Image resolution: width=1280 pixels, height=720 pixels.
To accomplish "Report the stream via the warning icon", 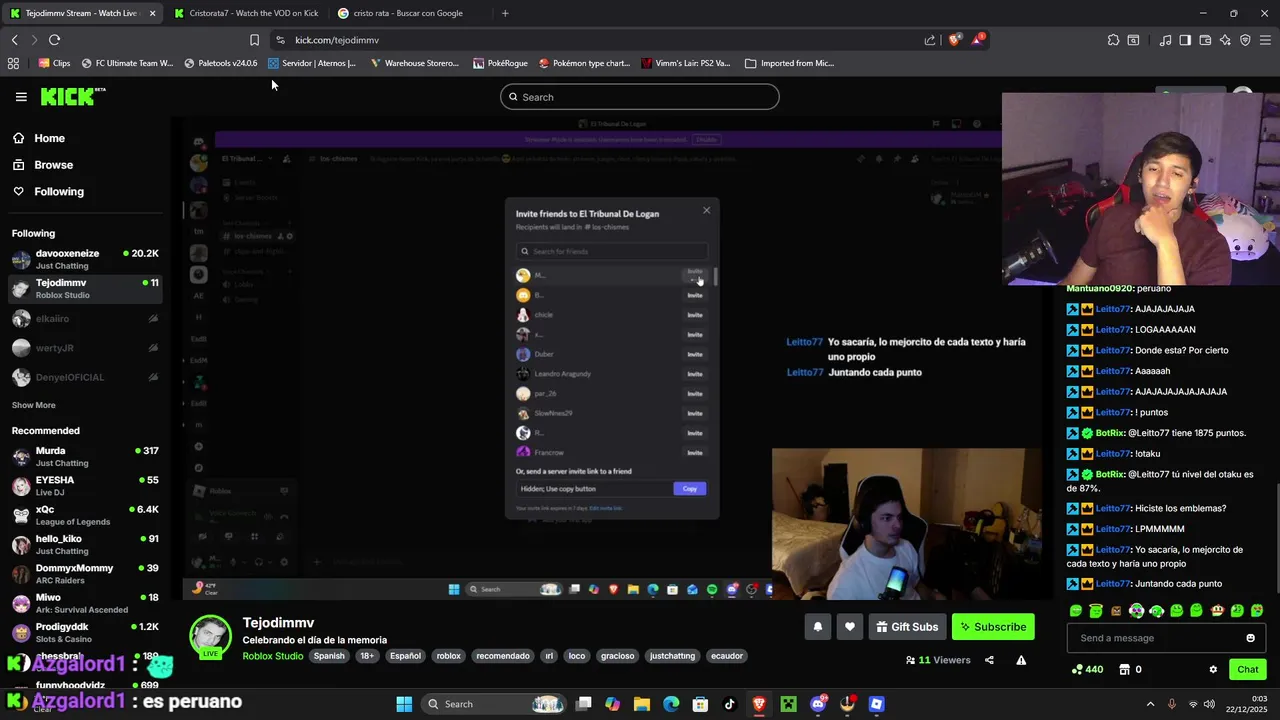I will point(1021,660).
